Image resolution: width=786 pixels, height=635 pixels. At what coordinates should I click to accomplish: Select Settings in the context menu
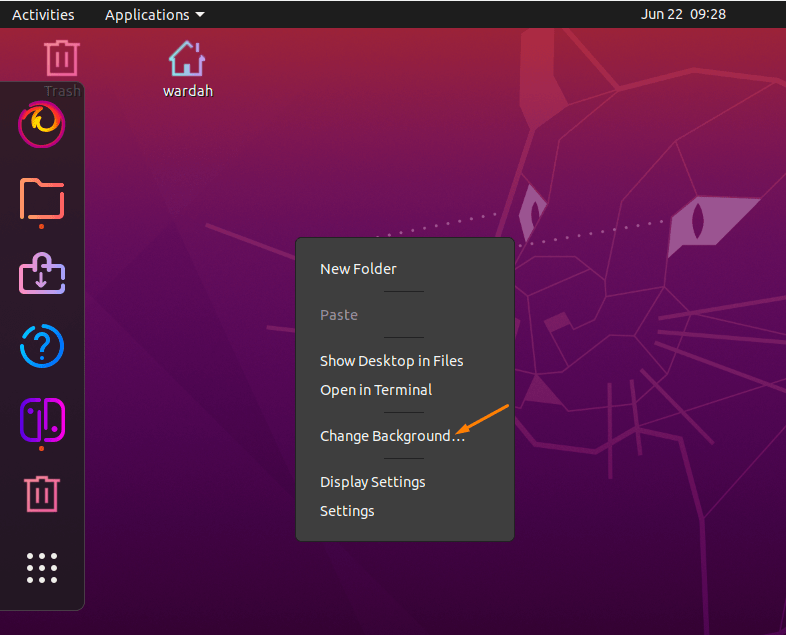pyautogui.click(x=347, y=511)
